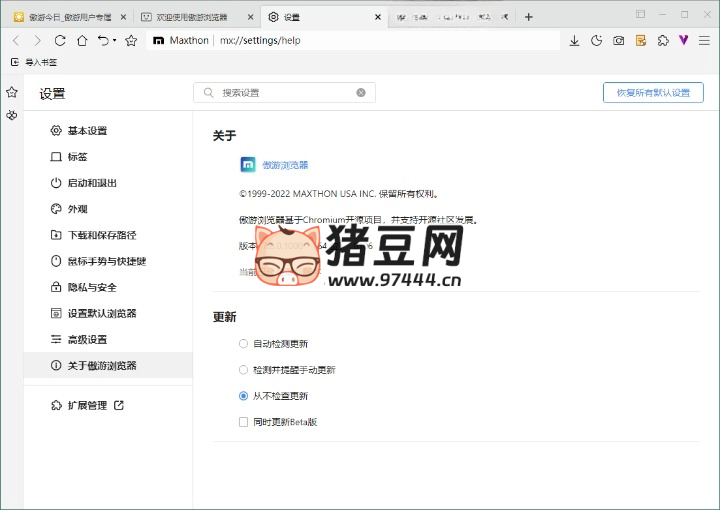Enable 同时更新Beta版 checkbox

(x=243, y=422)
